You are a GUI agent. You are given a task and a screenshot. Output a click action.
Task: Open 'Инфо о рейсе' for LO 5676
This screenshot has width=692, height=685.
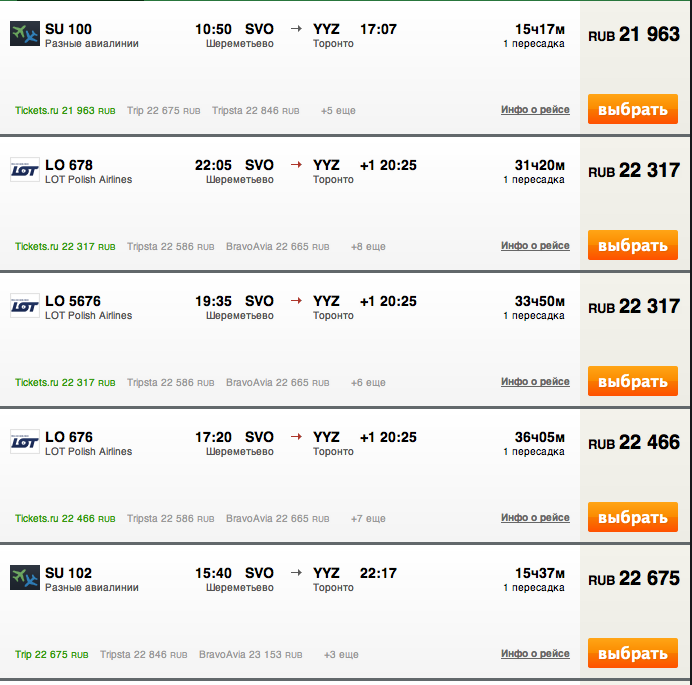click(x=535, y=381)
